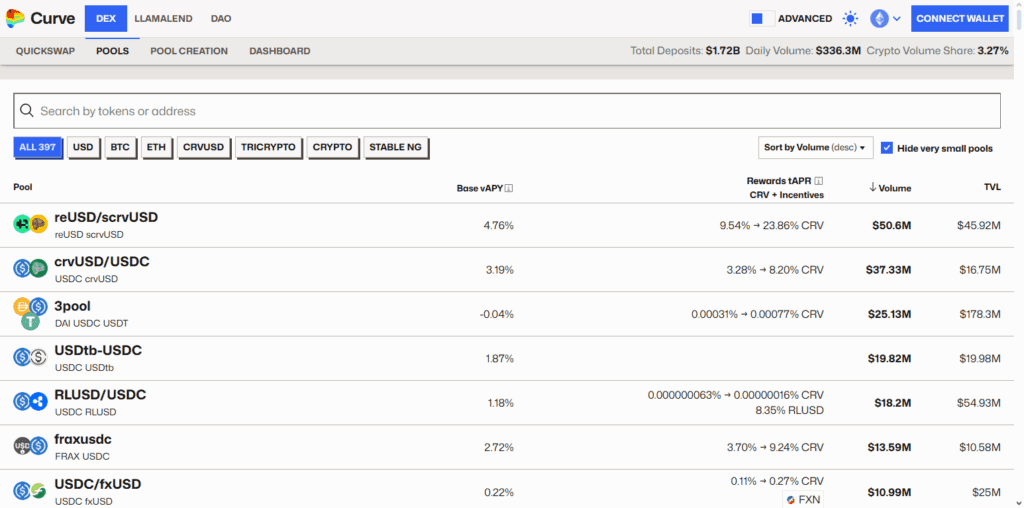Click the Rewards tAPR info icon
The image size is (1024, 508).
tap(818, 181)
